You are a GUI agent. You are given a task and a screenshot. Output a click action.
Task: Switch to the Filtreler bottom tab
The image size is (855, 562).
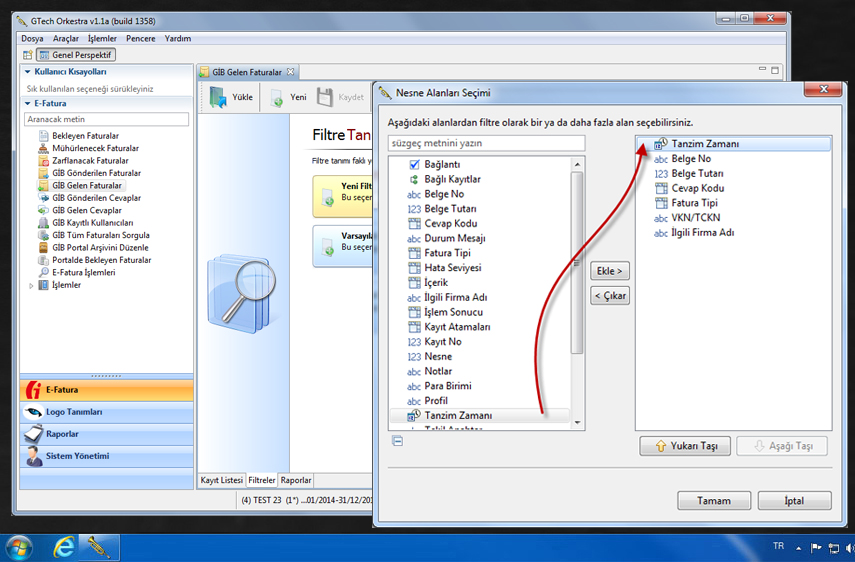[262, 480]
